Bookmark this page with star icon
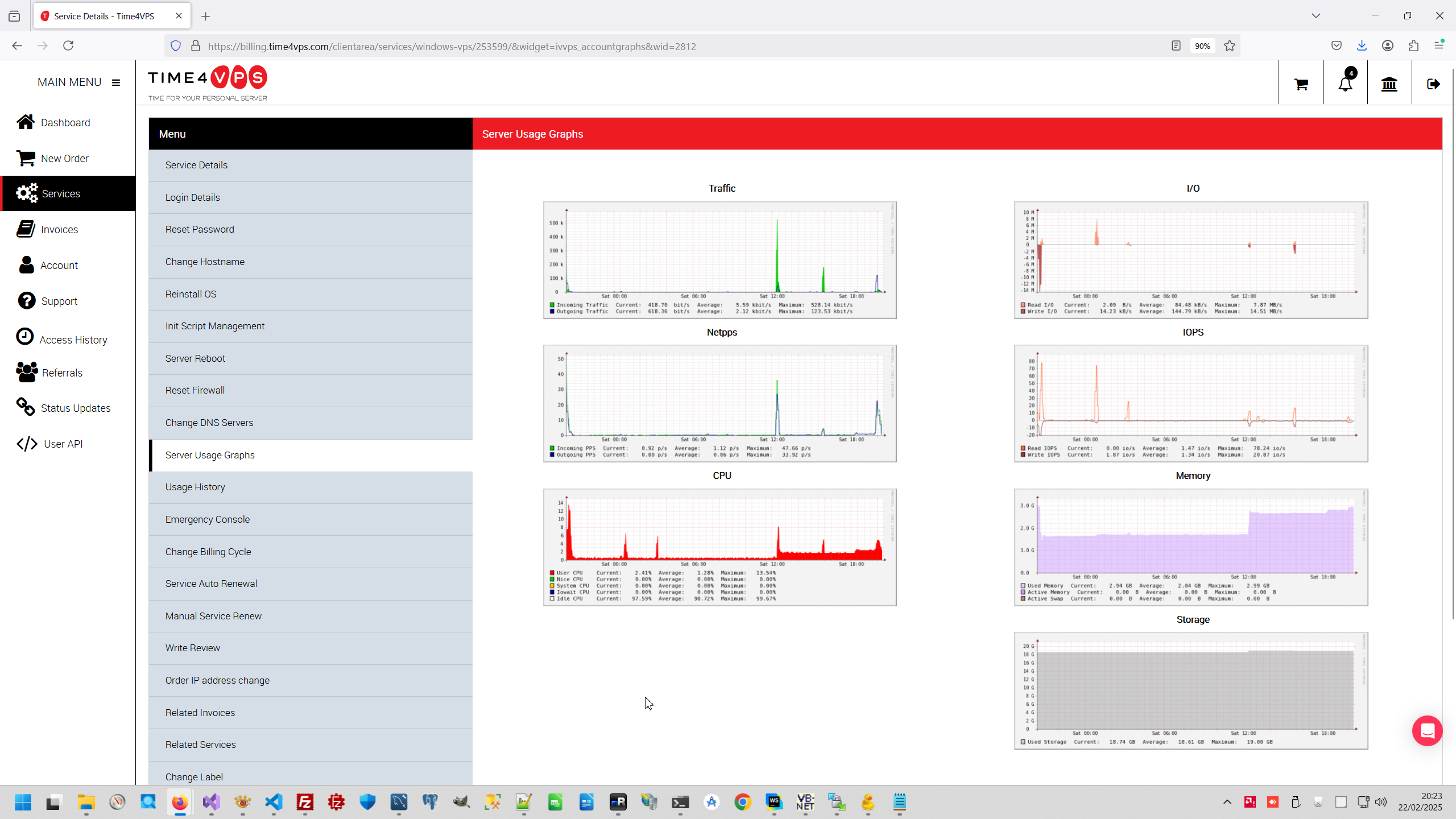The width and height of the screenshot is (1456, 819). pos(1230,46)
